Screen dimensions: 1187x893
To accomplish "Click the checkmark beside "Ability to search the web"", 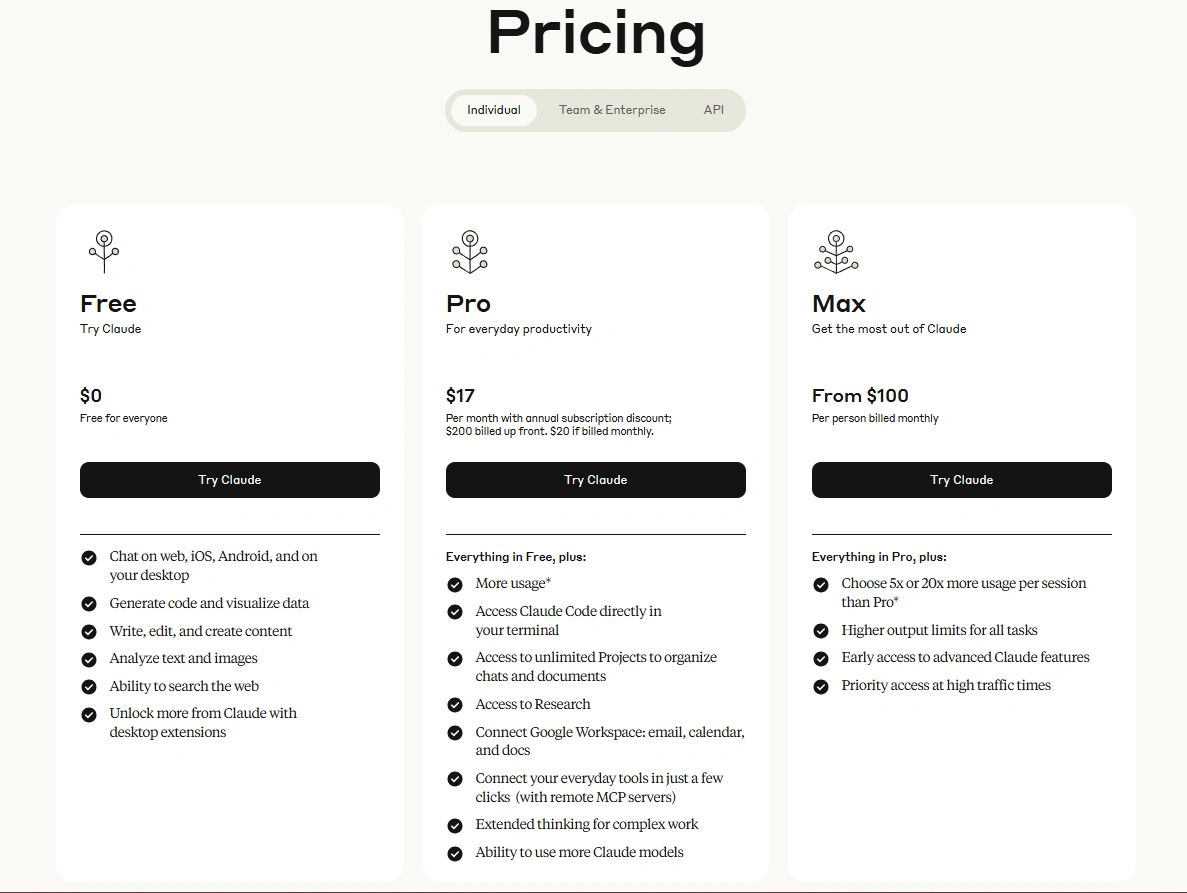I will 87,686.
